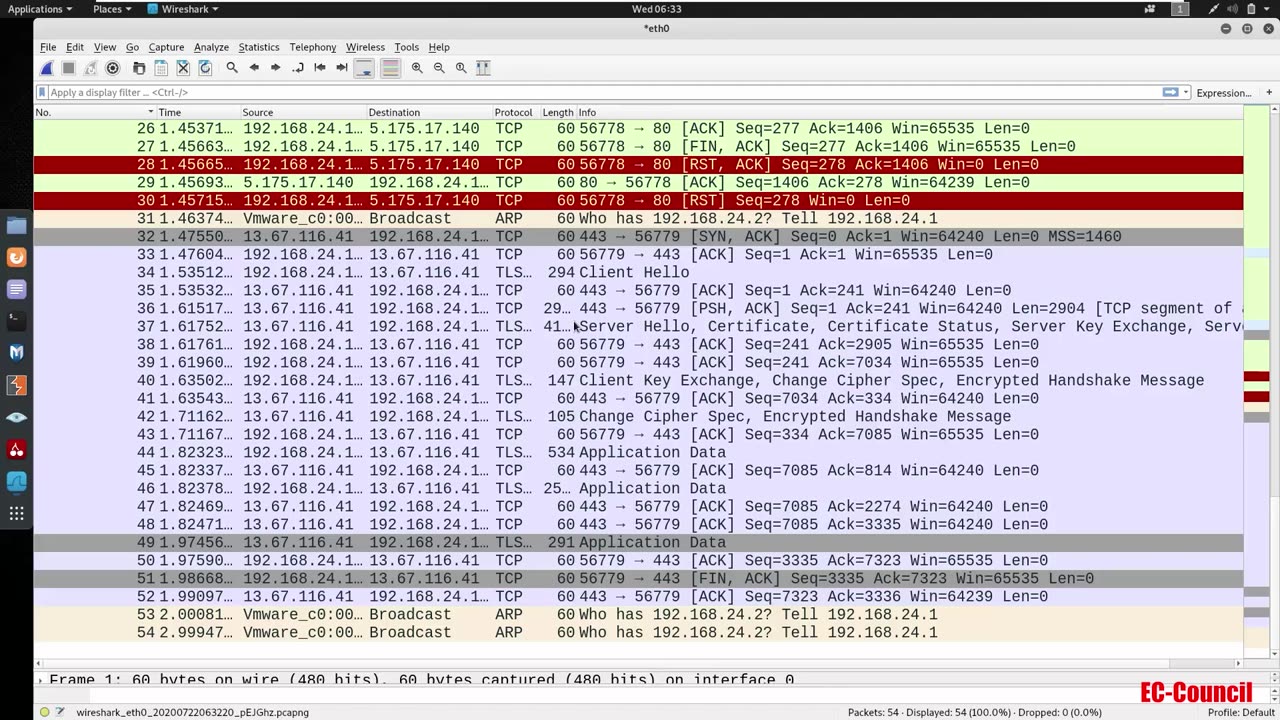The width and height of the screenshot is (1280, 720).
Task: Sort packets by the No. column header
Action: 95,112
